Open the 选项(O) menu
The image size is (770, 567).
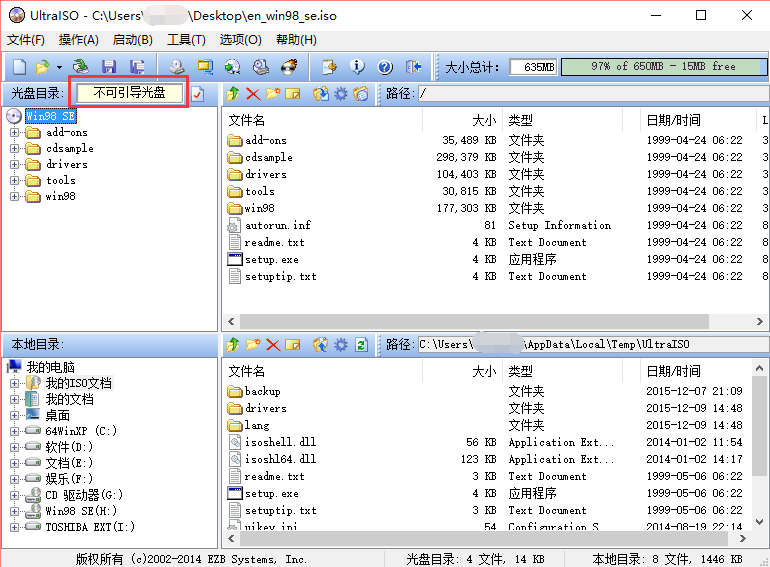[241, 40]
